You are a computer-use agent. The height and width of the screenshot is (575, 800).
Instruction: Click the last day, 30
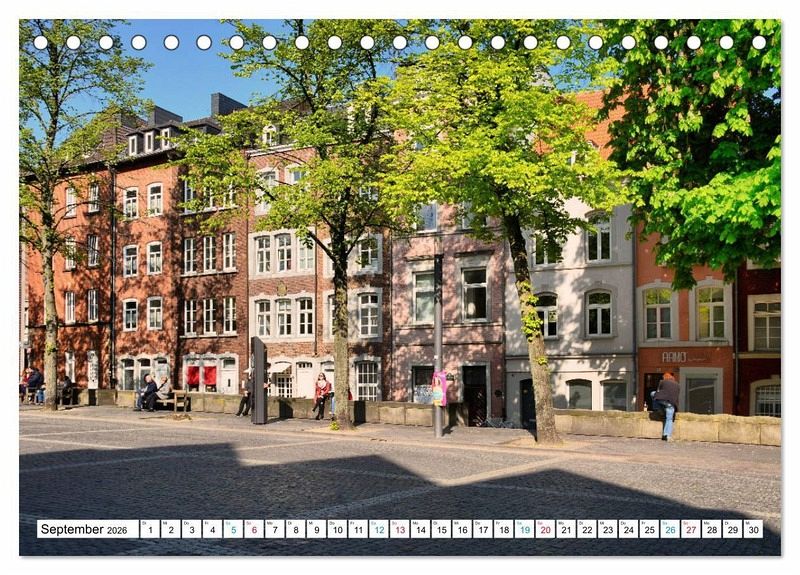tap(753, 529)
